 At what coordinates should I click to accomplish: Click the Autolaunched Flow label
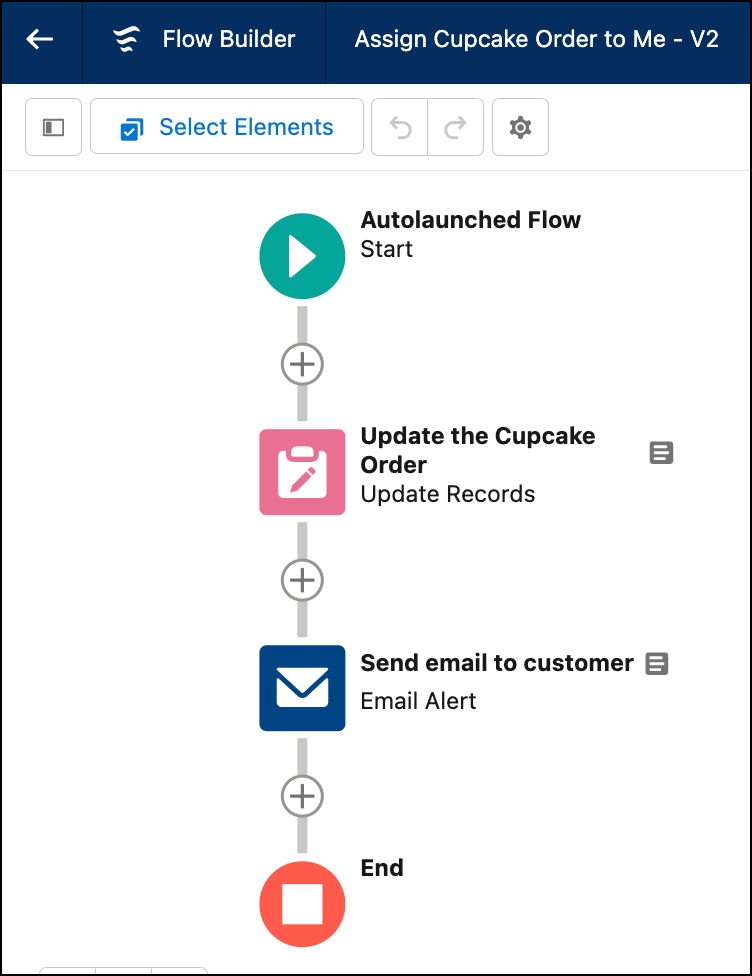click(471, 220)
